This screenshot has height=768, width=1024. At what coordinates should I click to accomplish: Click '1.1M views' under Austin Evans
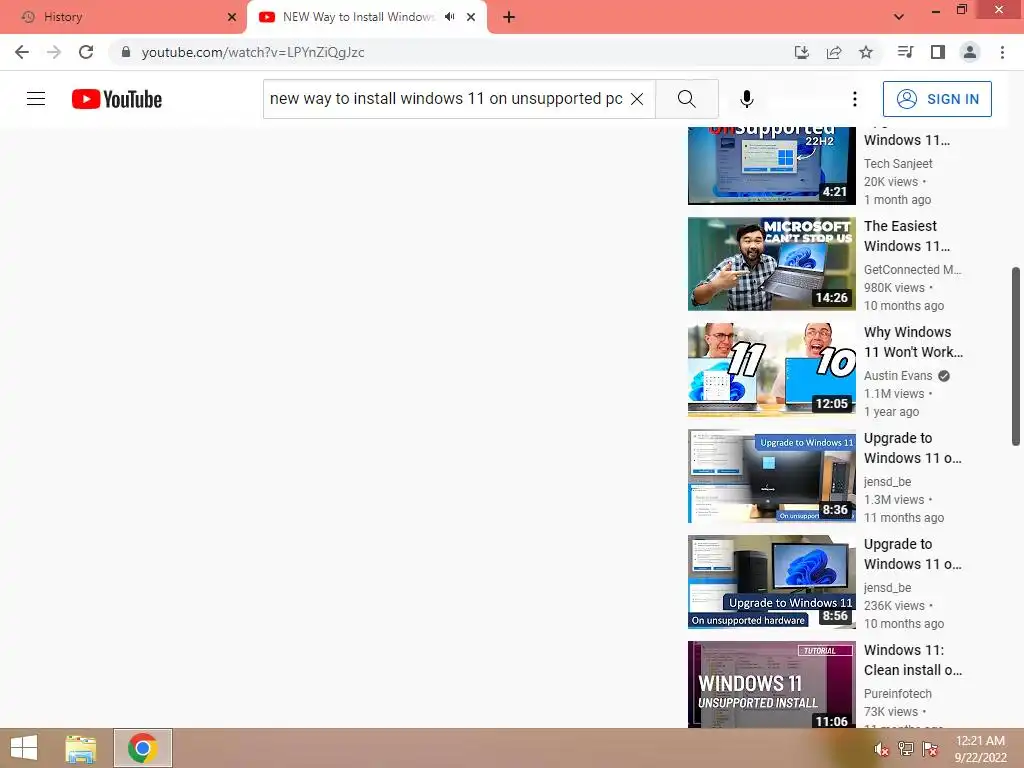[894, 394]
